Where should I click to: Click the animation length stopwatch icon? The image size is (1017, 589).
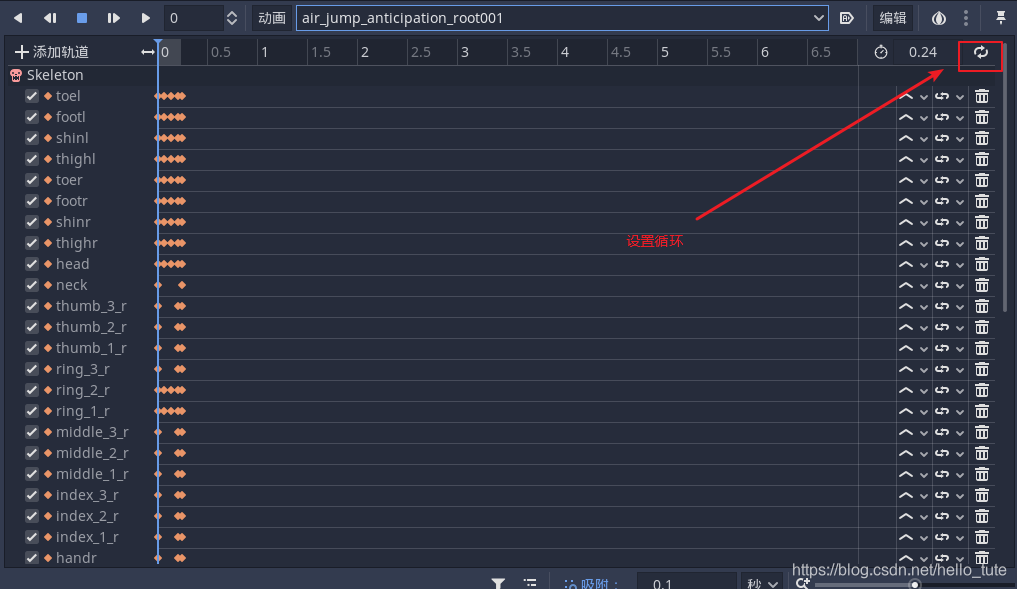click(x=880, y=52)
